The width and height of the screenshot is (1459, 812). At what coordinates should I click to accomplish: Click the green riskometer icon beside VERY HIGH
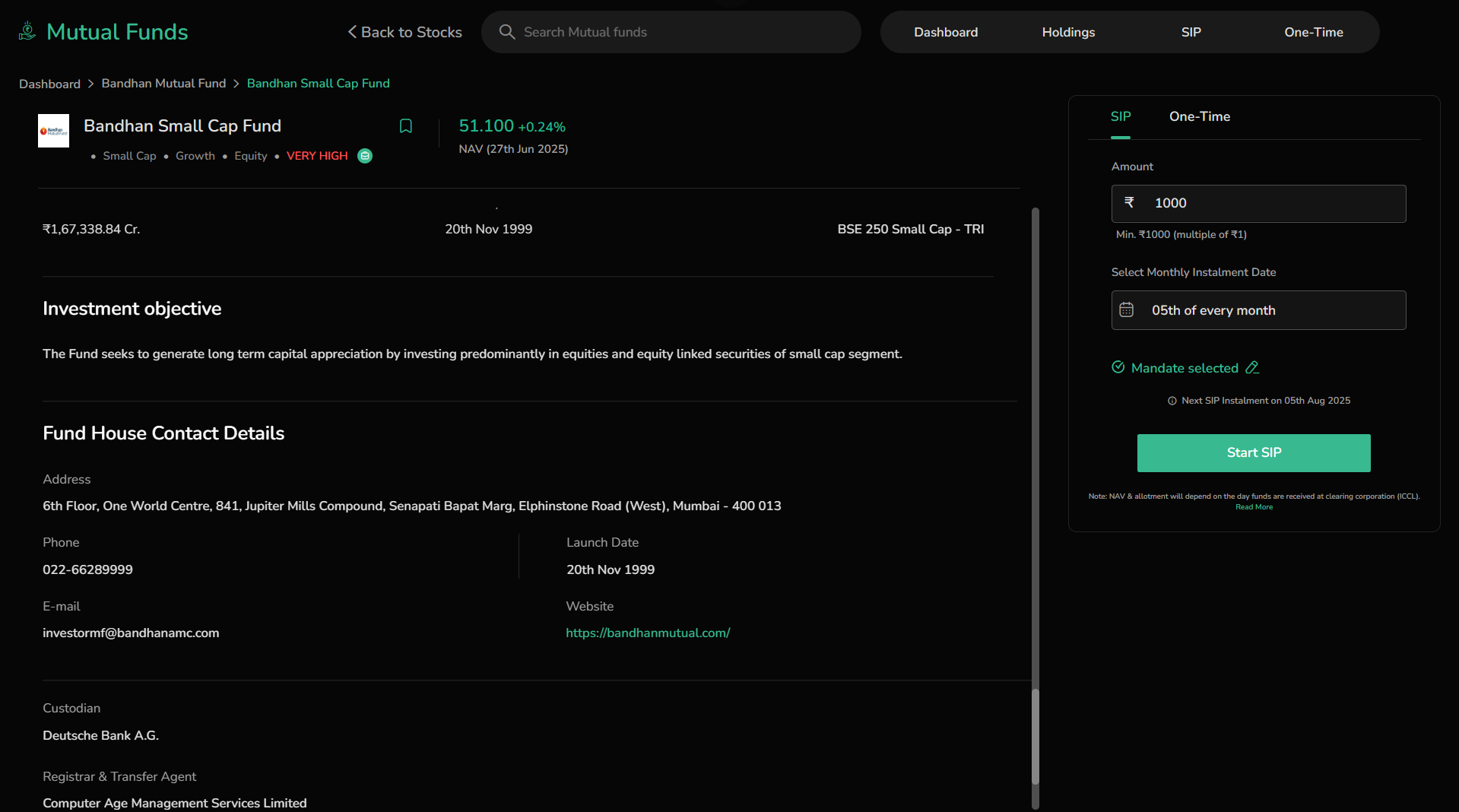pyautogui.click(x=365, y=156)
